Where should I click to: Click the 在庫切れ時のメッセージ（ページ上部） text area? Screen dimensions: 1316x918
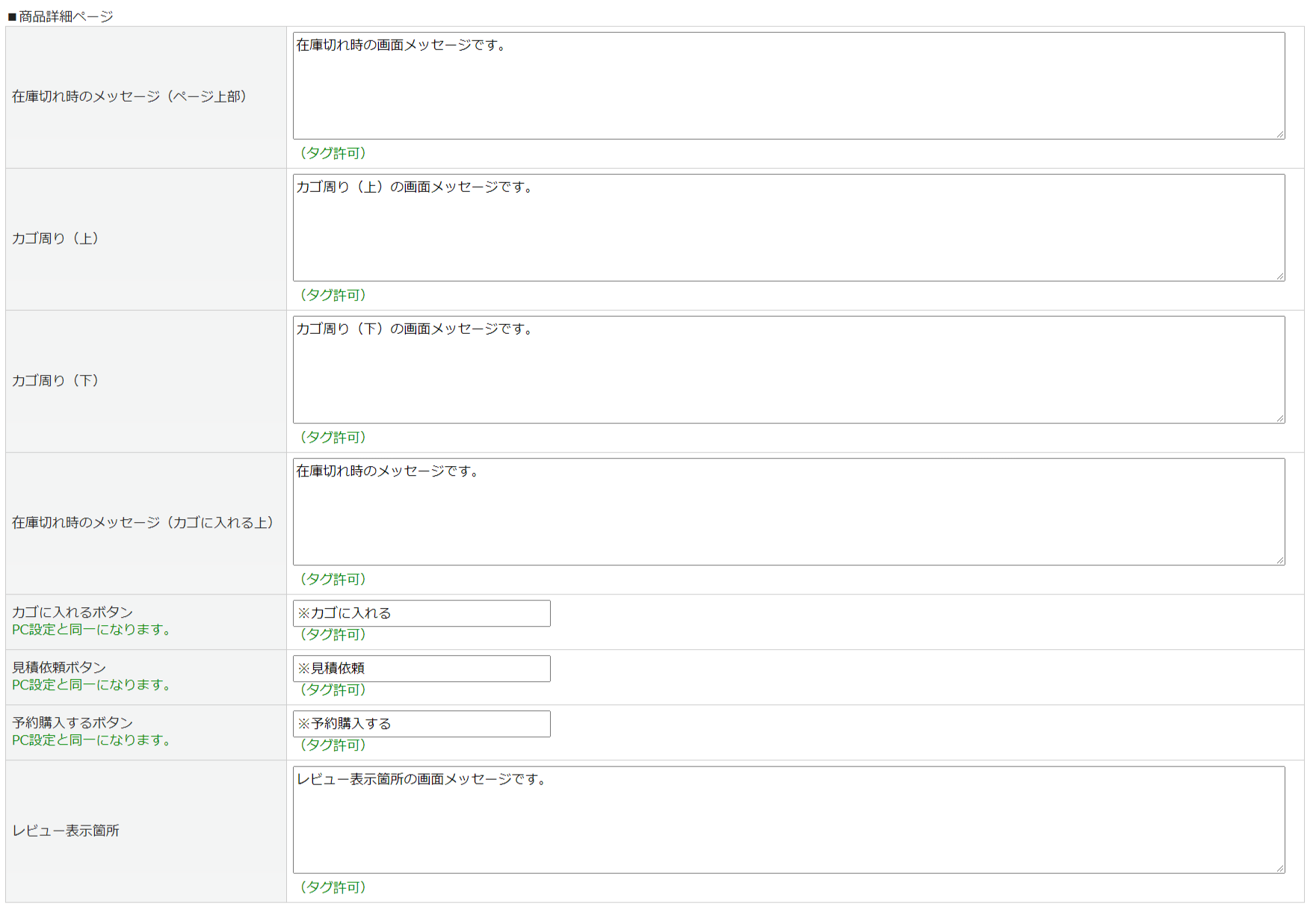pyautogui.click(x=788, y=86)
